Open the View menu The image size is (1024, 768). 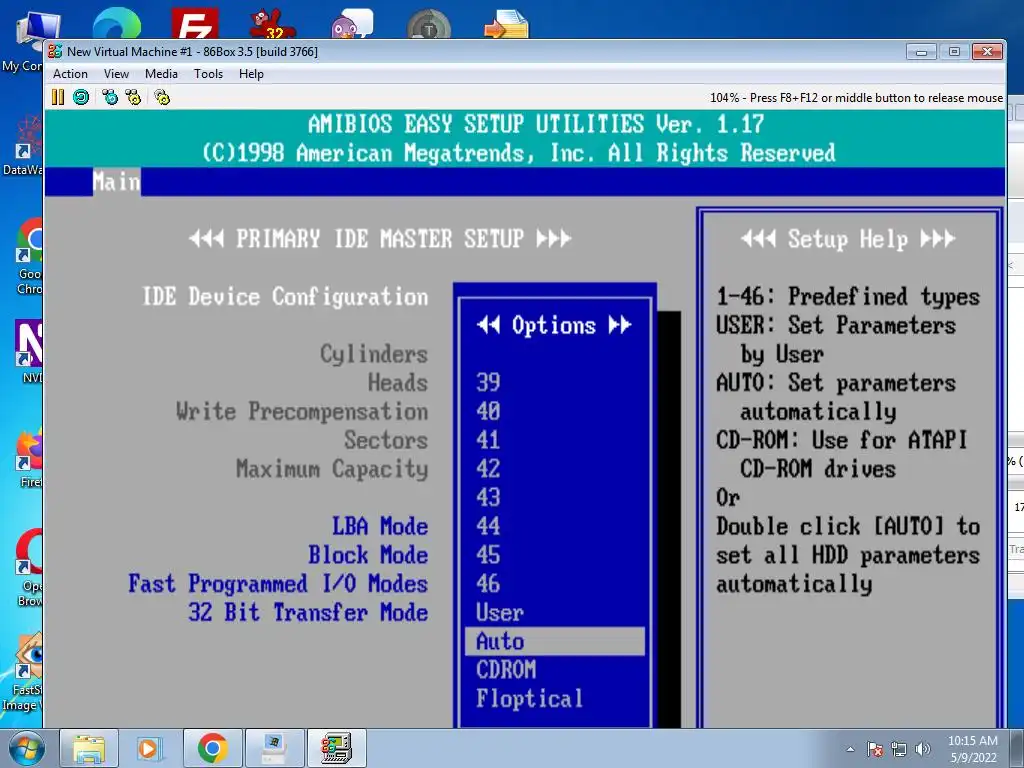click(x=116, y=74)
